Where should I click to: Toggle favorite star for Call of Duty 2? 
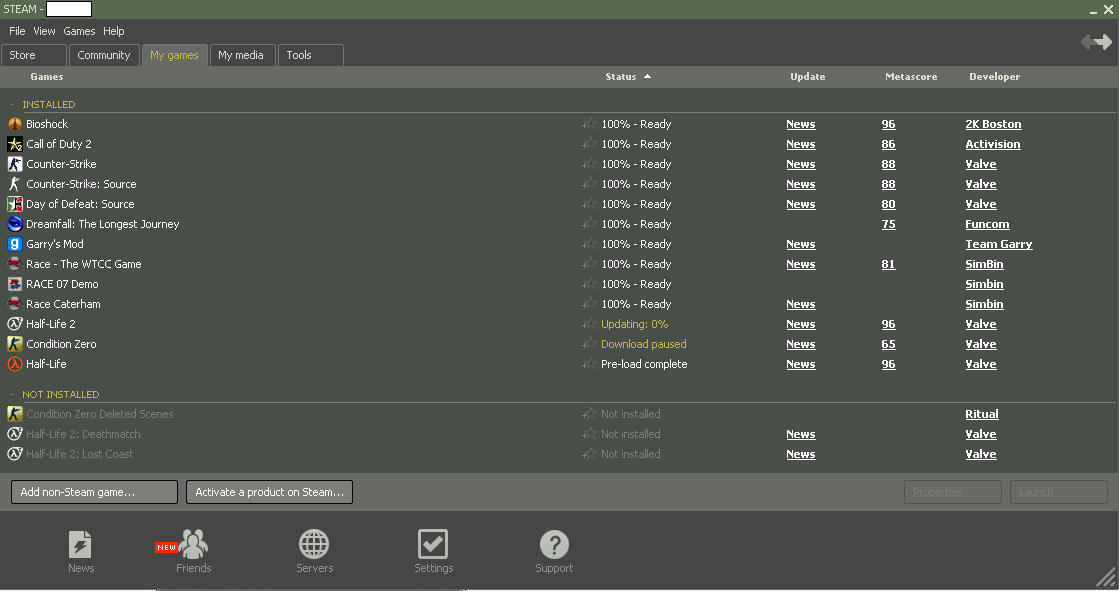589,144
